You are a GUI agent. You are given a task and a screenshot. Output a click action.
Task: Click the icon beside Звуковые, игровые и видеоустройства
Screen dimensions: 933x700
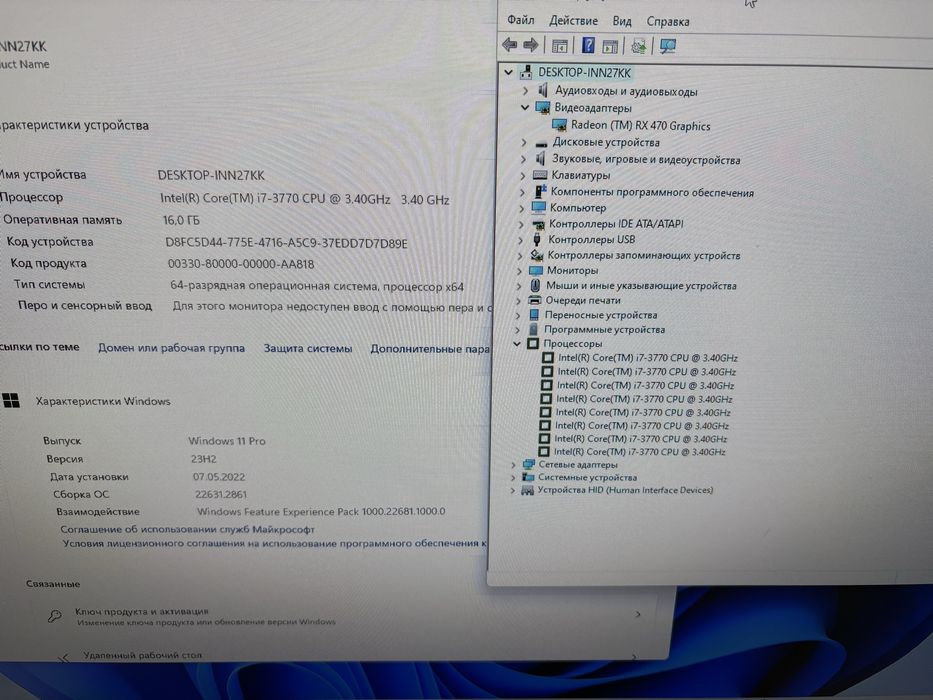pyautogui.click(x=540, y=159)
